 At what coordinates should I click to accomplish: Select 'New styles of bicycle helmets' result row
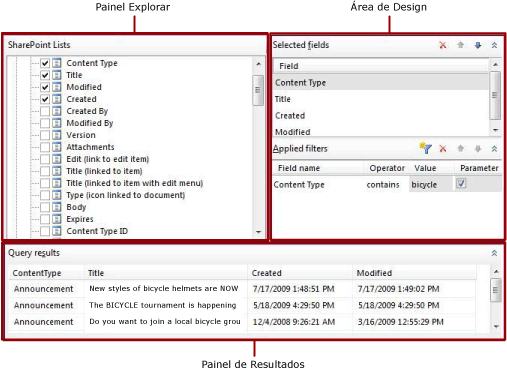(x=242, y=289)
